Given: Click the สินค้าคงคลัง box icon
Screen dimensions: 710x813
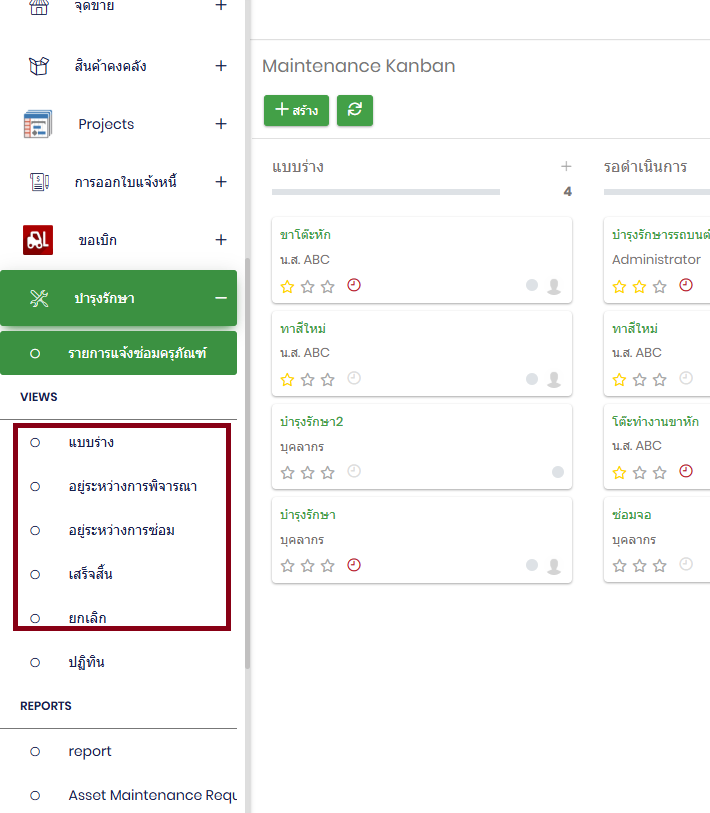Looking at the screenshot, I should (38, 67).
